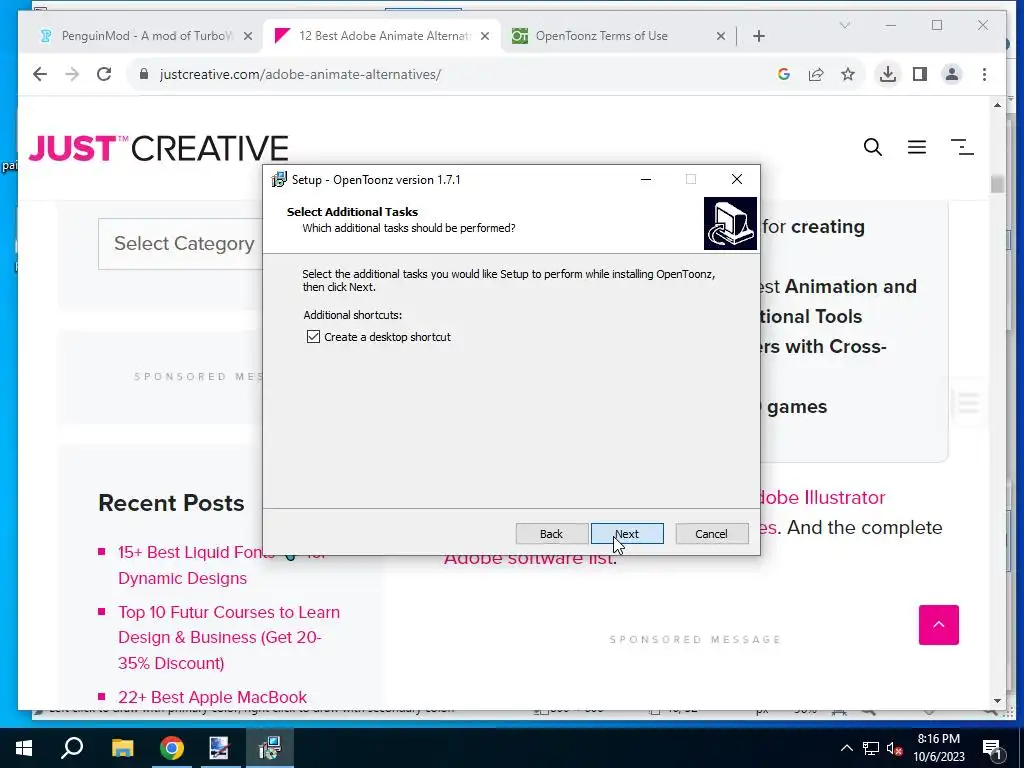
Task: Show hidden system tray icons
Action: [x=846, y=748]
